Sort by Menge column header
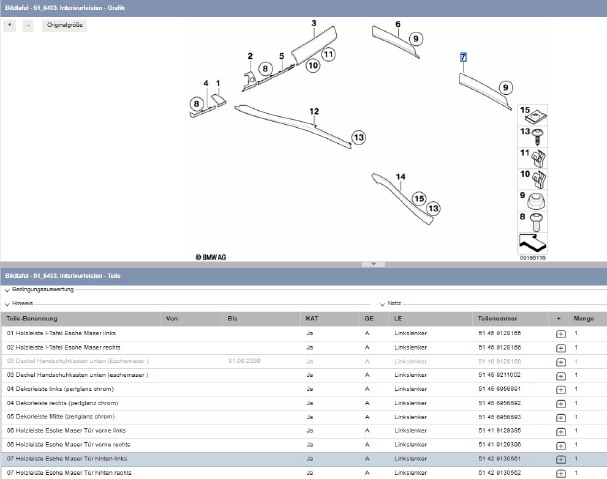The height and width of the screenshot is (479, 607). click(x=584, y=319)
